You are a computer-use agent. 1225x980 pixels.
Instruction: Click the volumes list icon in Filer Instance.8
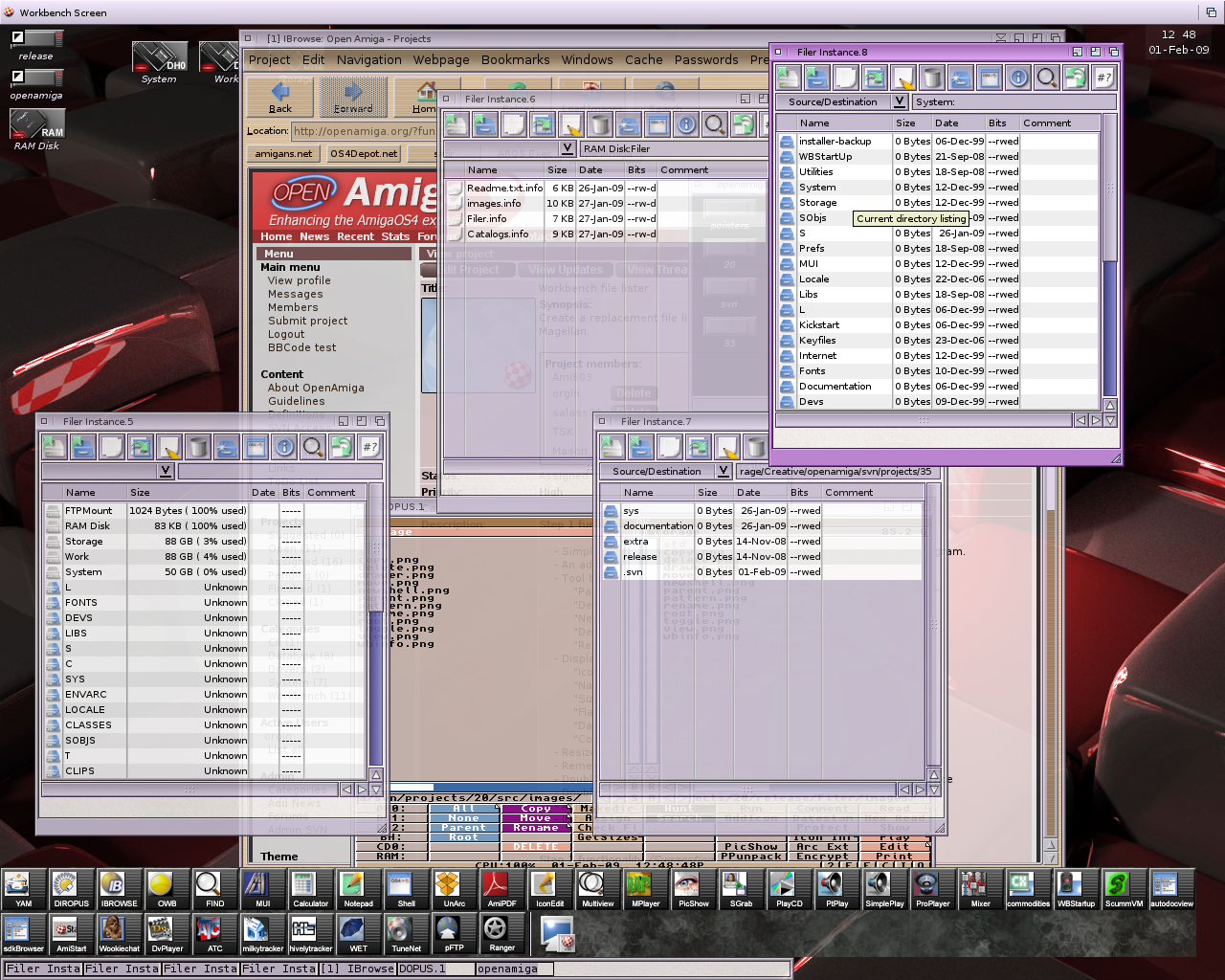click(789, 78)
